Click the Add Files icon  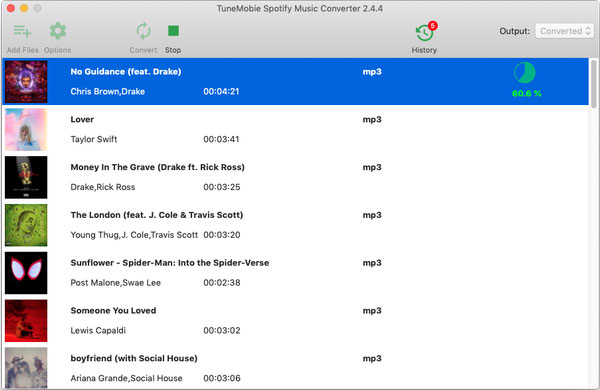[23, 31]
